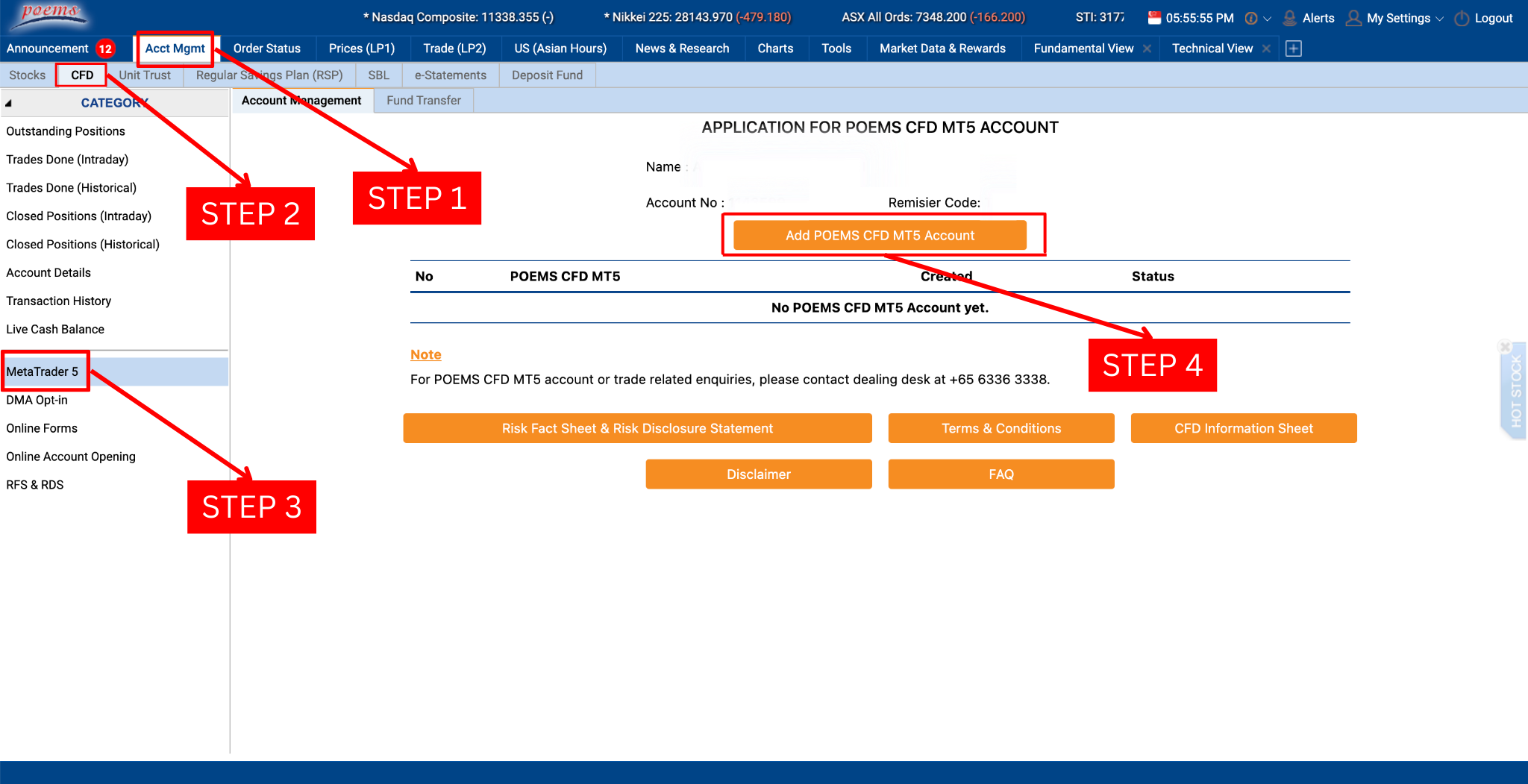Open the Charts tab
This screenshot has width=1528, height=784.
(775, 48)
